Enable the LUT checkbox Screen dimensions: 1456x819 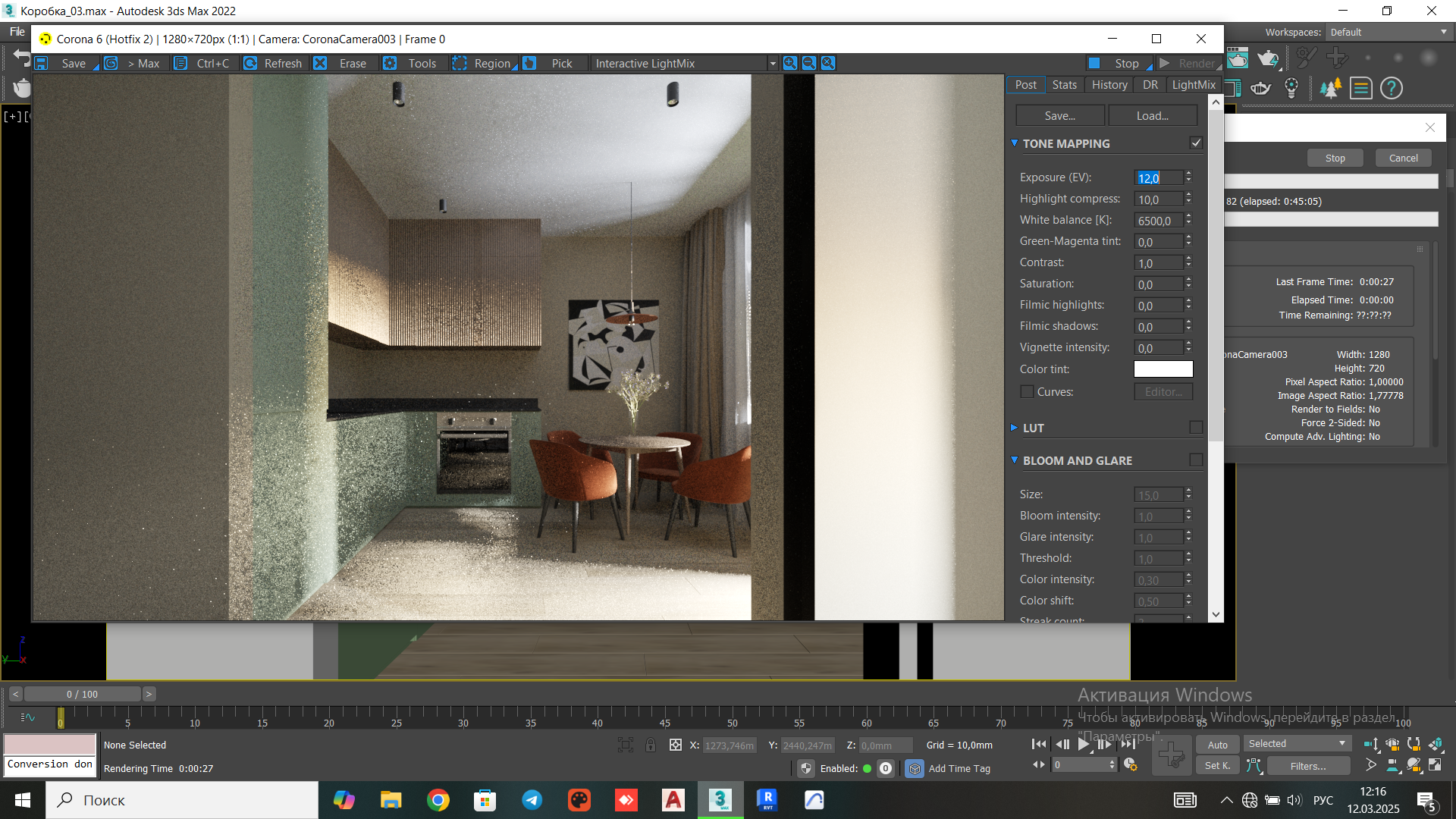coord(1196,428)
